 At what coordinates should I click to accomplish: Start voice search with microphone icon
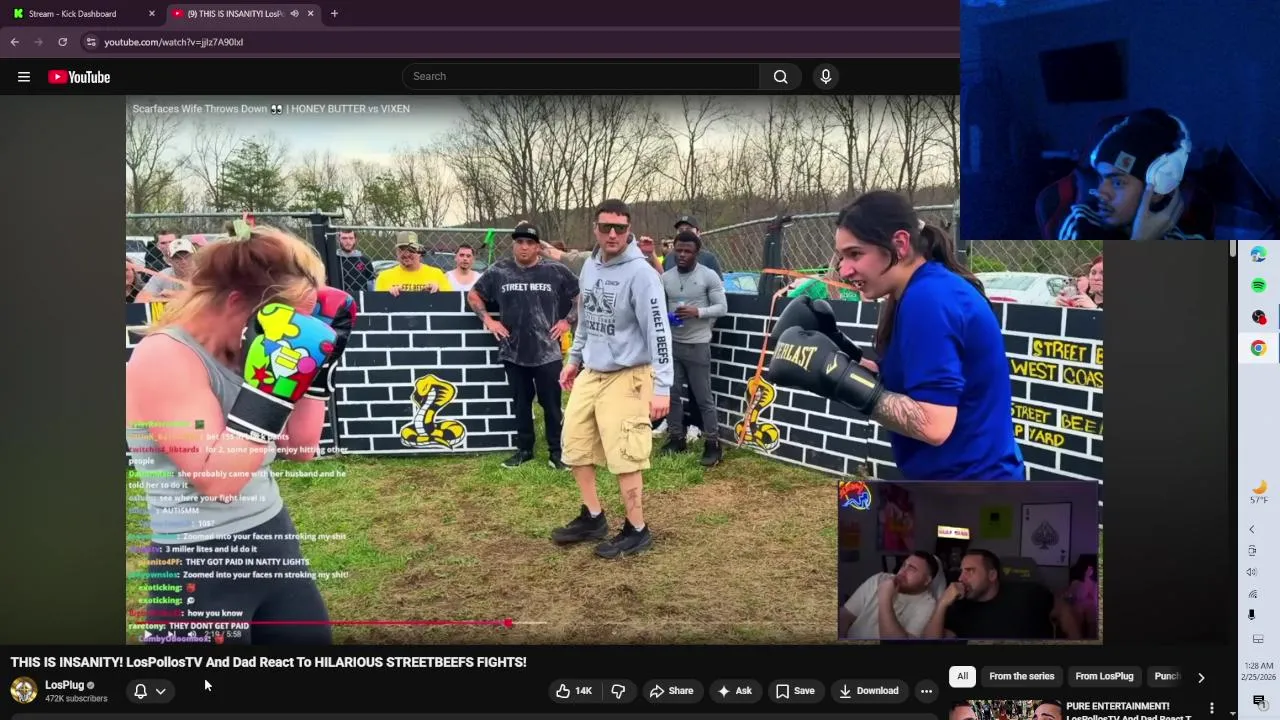pos(825,76)
